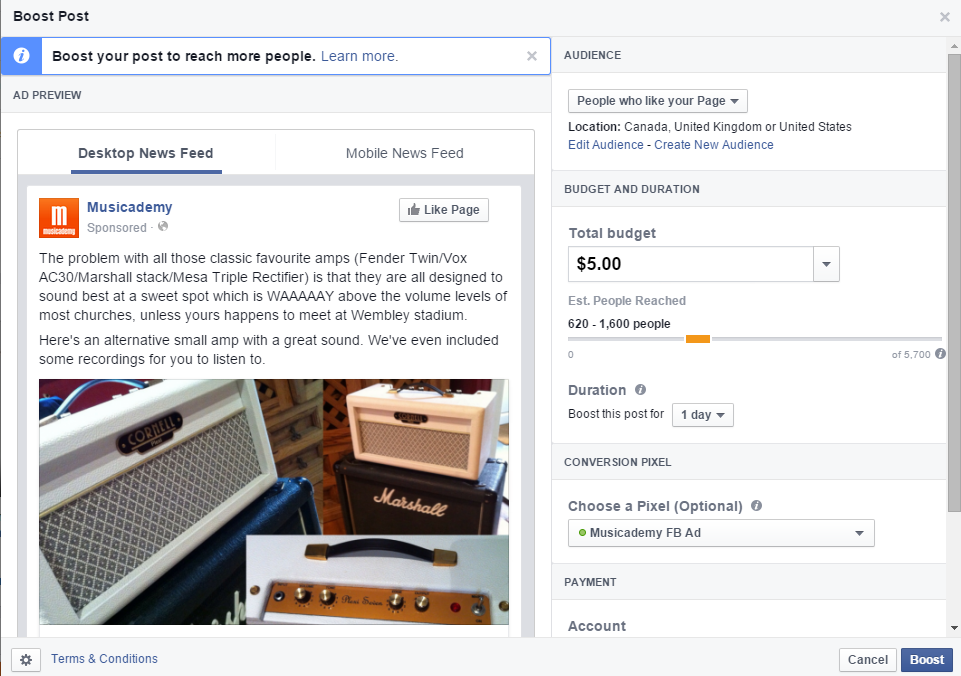
Task: Click the info icon beside 5,700
Action: tap(940, 354)
